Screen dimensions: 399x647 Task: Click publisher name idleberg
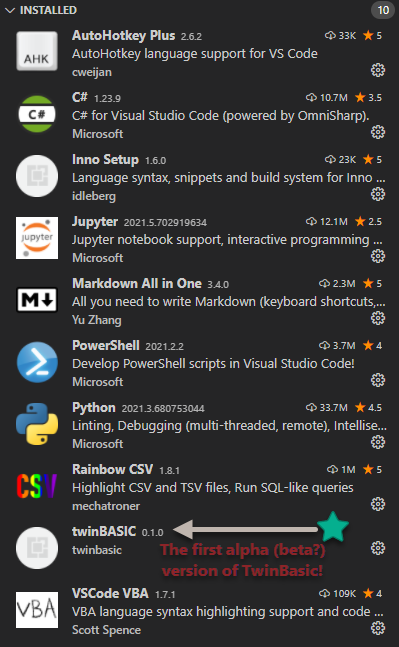pyautogui.click(x=94, y=196)
